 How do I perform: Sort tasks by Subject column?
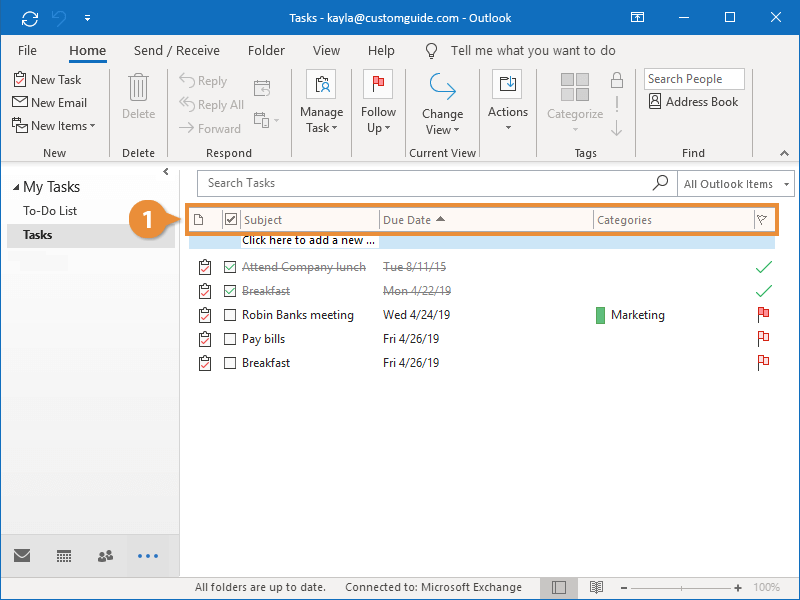click(310, 220)
